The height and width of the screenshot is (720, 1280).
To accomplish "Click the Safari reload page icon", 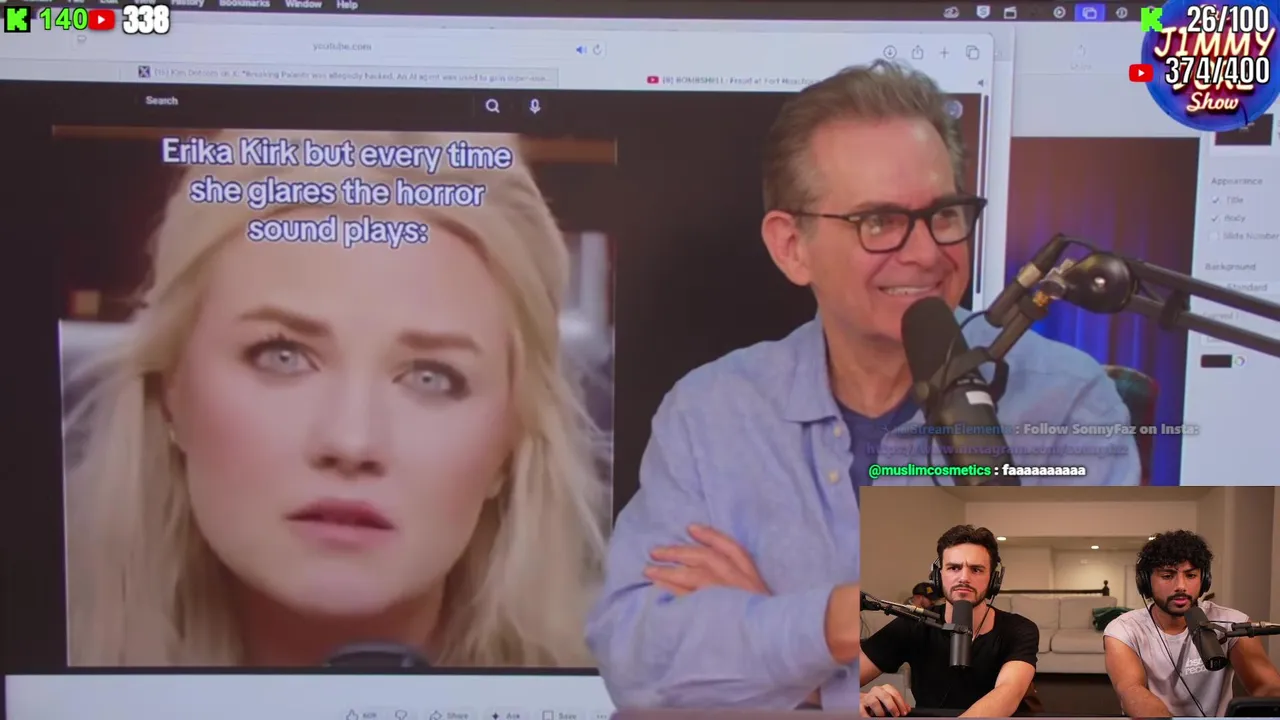I will click(x=597, y=49).
